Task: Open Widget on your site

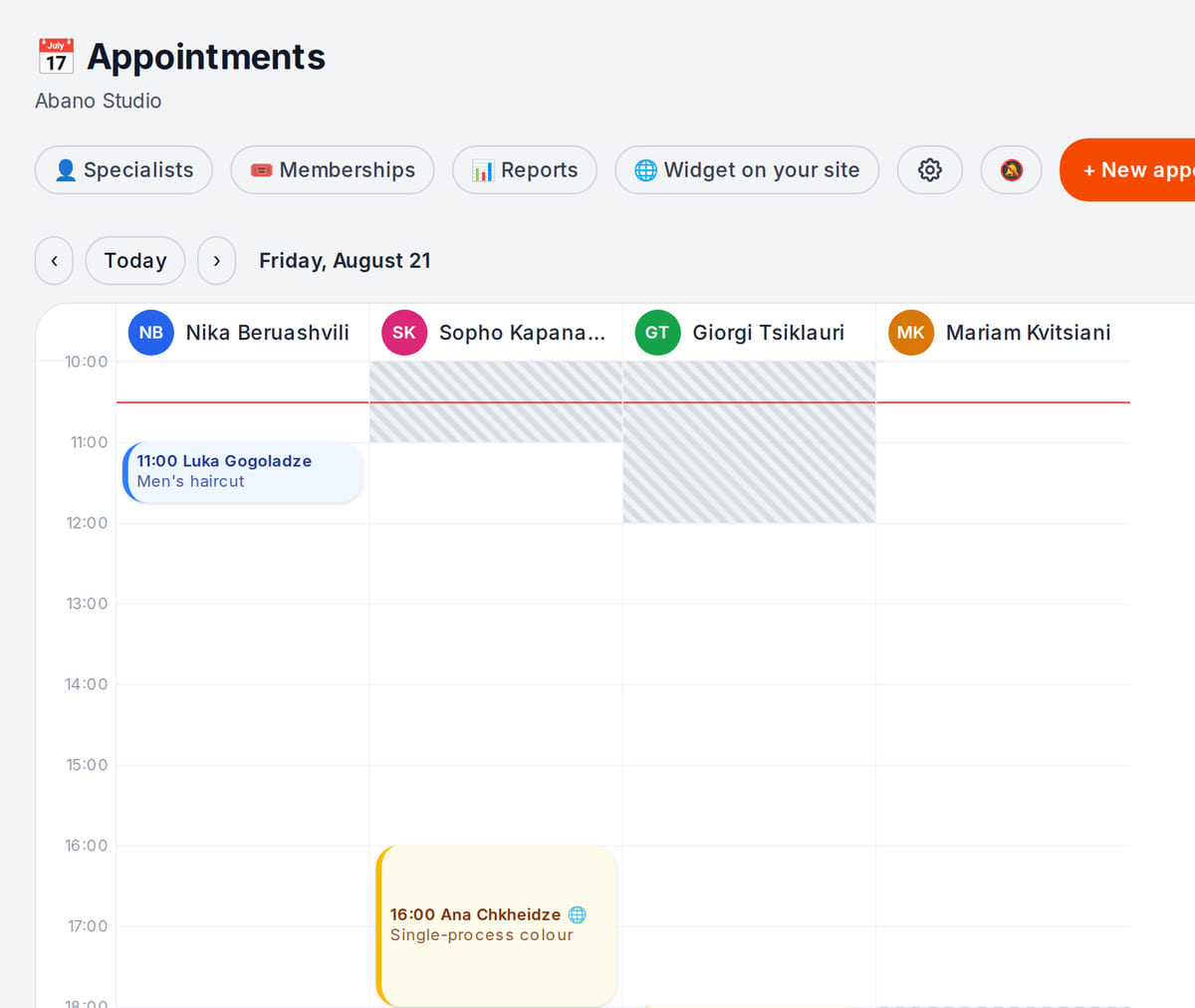Action: pyautogui.click(x=747, y=170)
